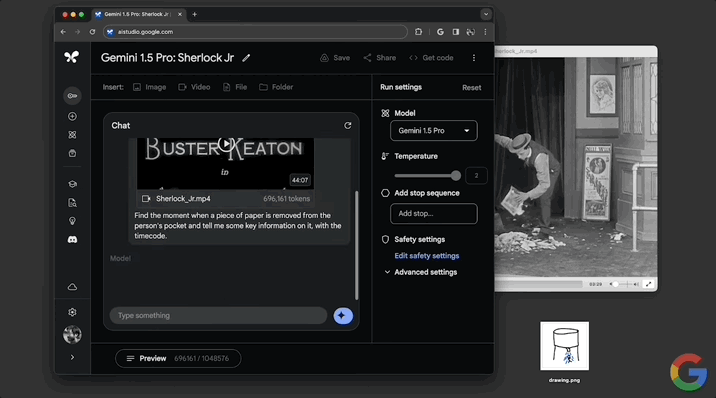Click Edit safety settings link

tap(427, 256)
